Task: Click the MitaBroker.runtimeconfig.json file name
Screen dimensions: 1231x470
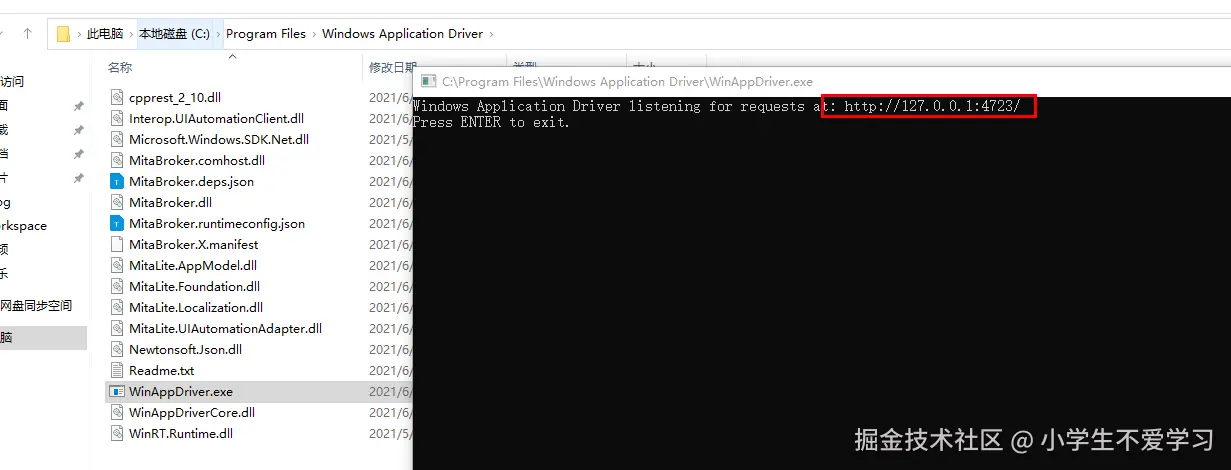Action: pyautogui.click(x=217, y=223)
